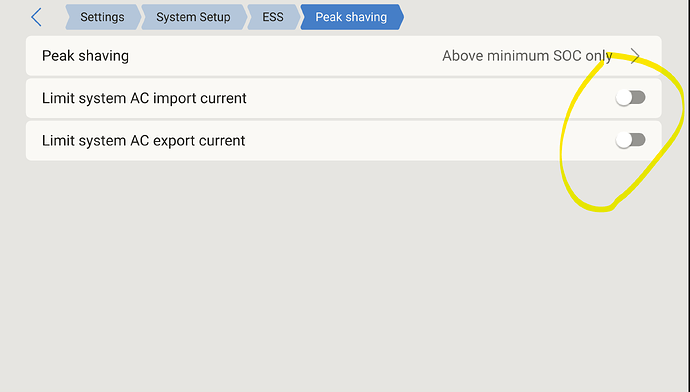Jump to the ESS breadcrumb
Viewport: 690px width, 392px height.
point(273,17)
